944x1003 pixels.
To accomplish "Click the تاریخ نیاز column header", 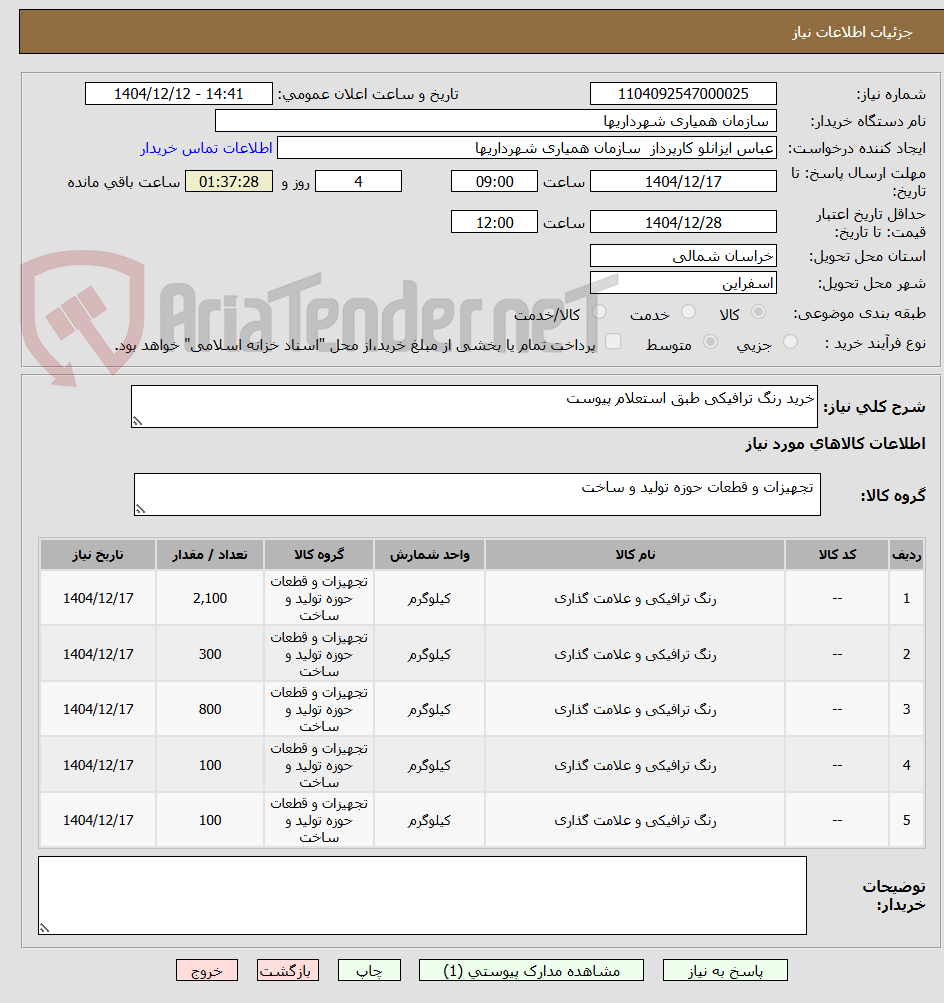I will (x=98, y=555).
